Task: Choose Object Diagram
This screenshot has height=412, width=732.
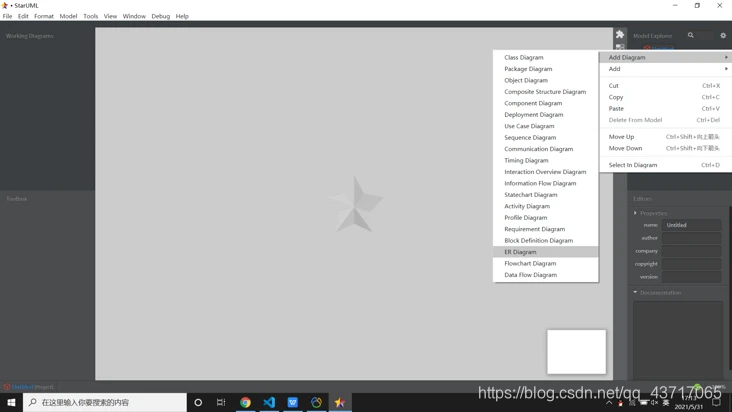Action: point(546,80)
